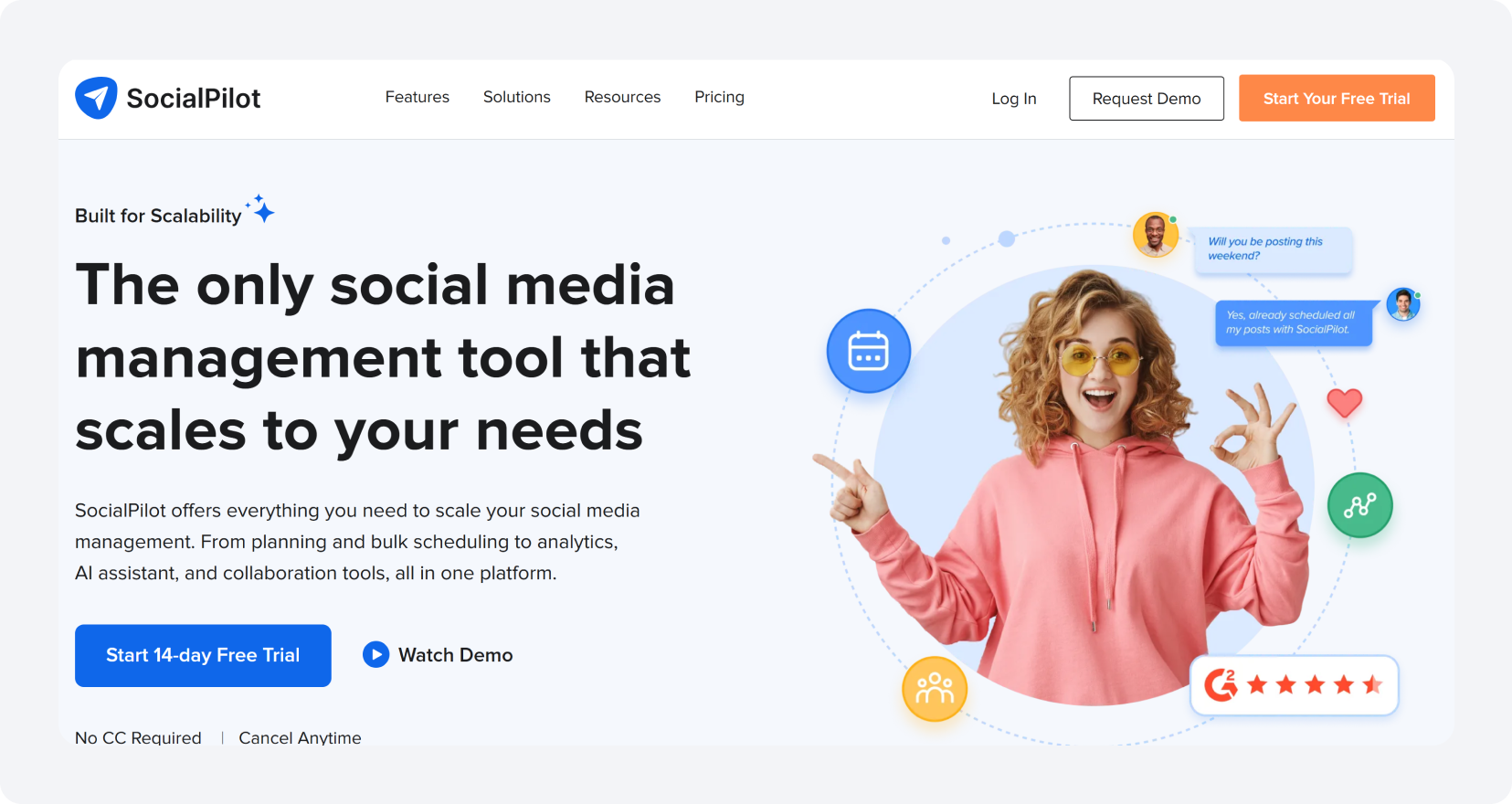1512x804 pixels.
Task: Go to the Pricing page
Action: pos(719,97)
